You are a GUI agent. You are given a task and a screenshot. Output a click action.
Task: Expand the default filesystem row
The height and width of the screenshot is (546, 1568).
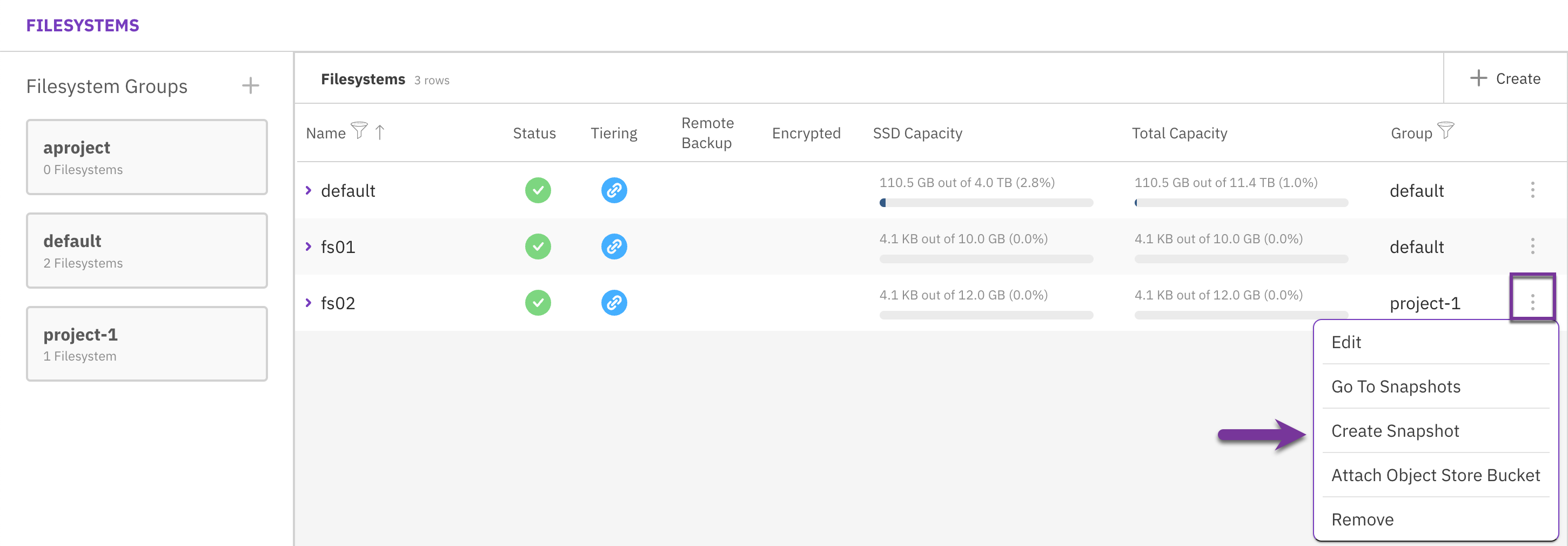coord(309,190)
